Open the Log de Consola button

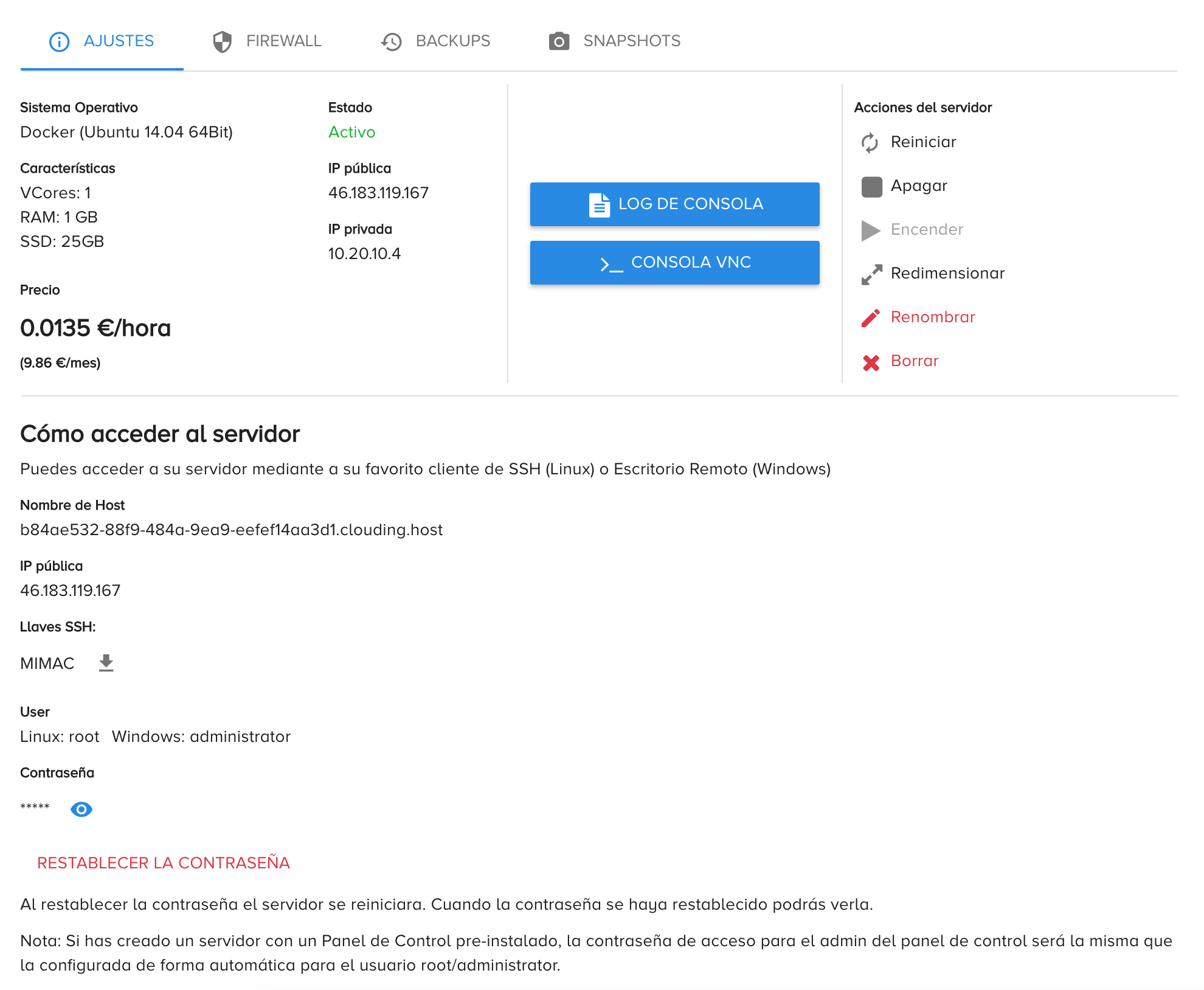pos(675,204)
